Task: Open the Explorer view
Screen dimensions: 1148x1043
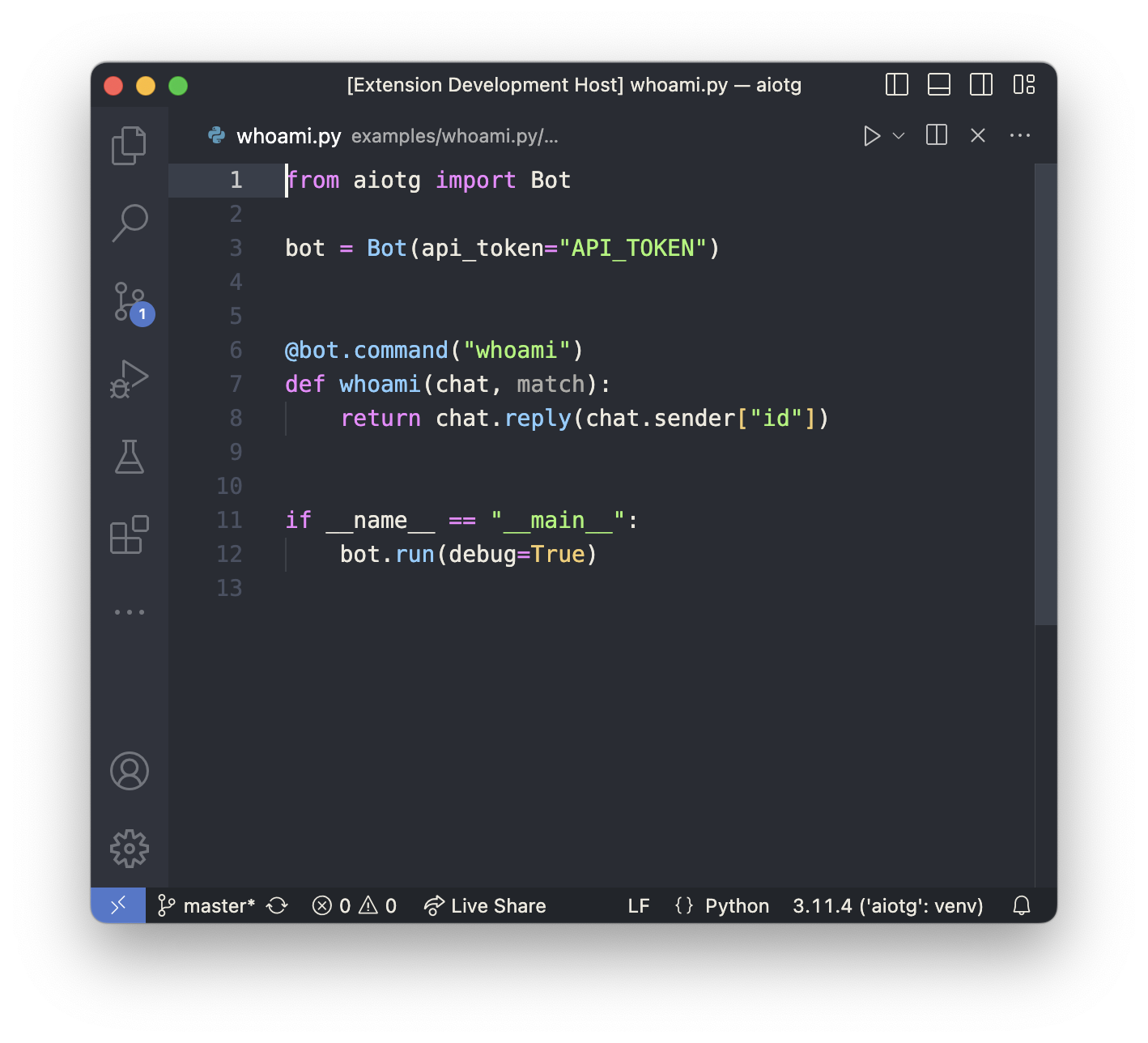Action: click(x=129, y=146)
